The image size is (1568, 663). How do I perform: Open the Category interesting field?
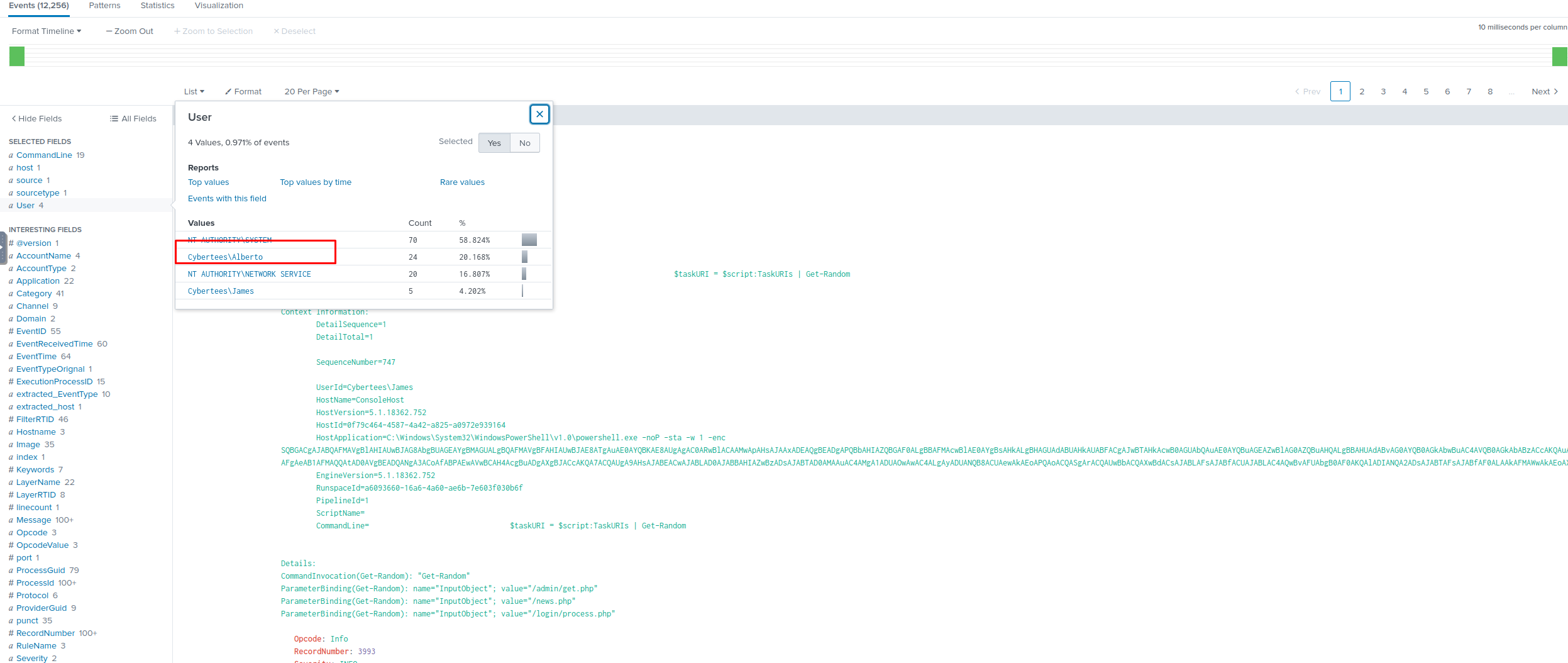34,294
